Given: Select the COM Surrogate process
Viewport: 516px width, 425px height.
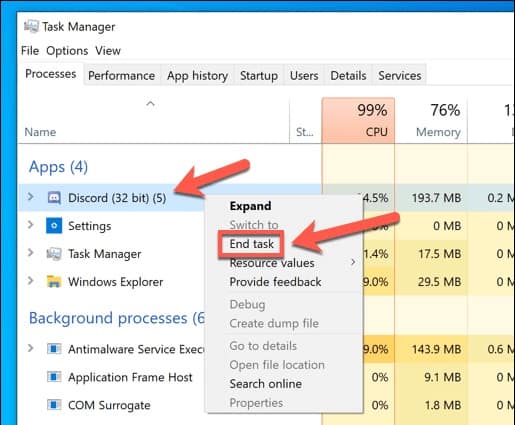Looking at the screenshot, I should pyautogui.click(x=109, y=405).
